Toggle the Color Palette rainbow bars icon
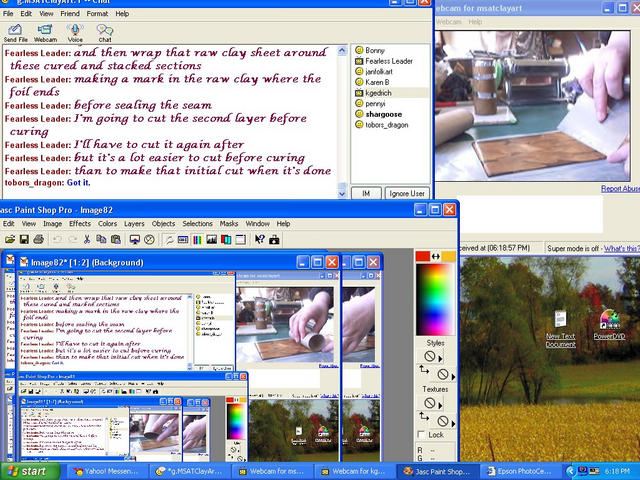640x480 pixels. [197, 240]
